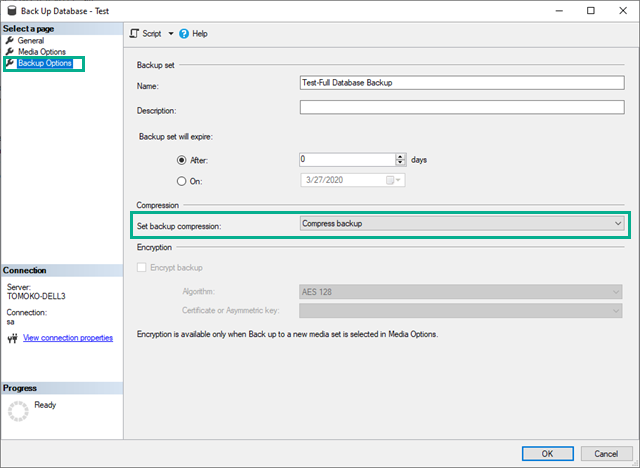
Task: Decrease days with the down spinner arrow
Action: tap(400, 162)
